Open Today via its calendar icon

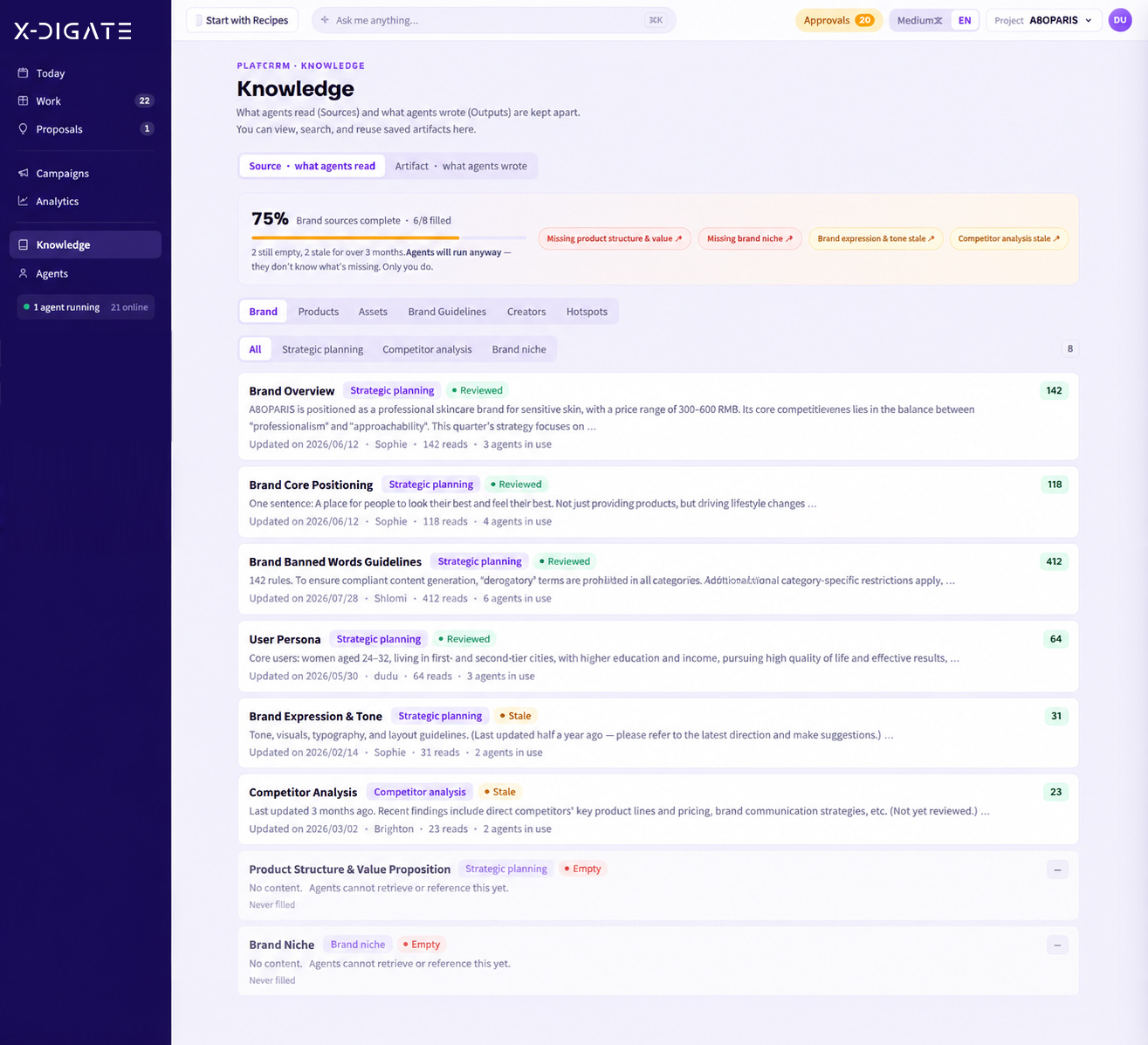24,73
